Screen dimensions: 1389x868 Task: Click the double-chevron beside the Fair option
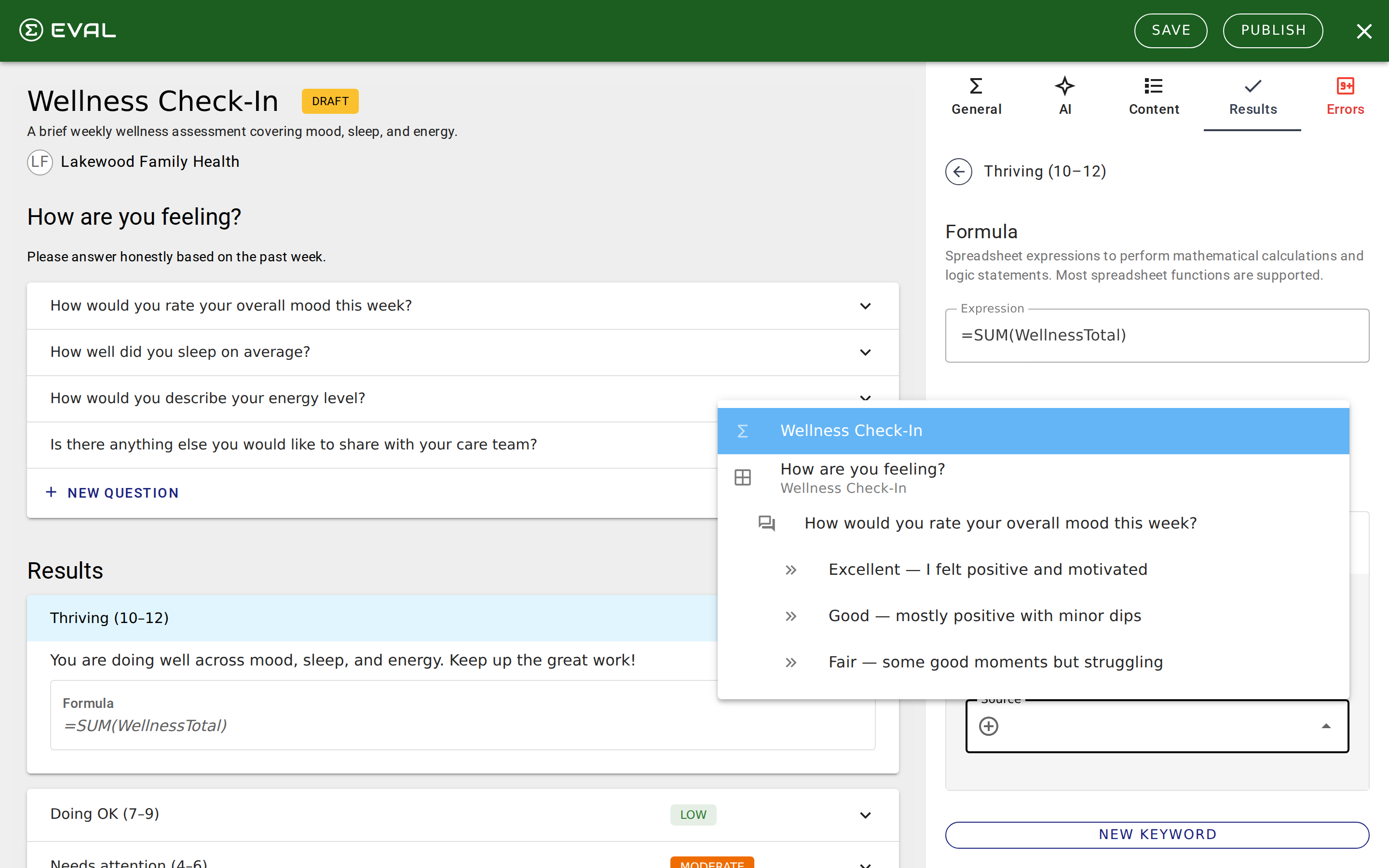pyautogui.click(x=791, y=662)
